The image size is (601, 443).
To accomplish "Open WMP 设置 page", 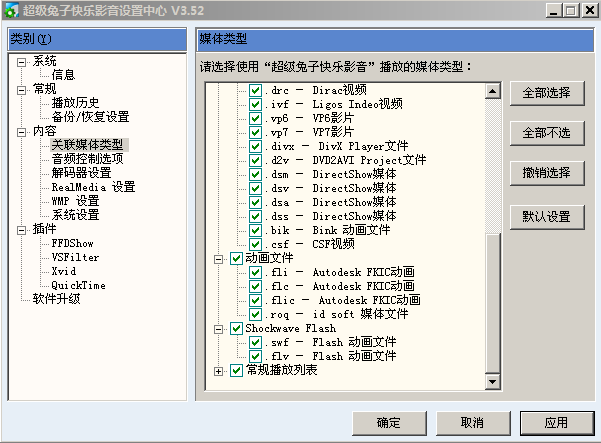I will (76, 201).
